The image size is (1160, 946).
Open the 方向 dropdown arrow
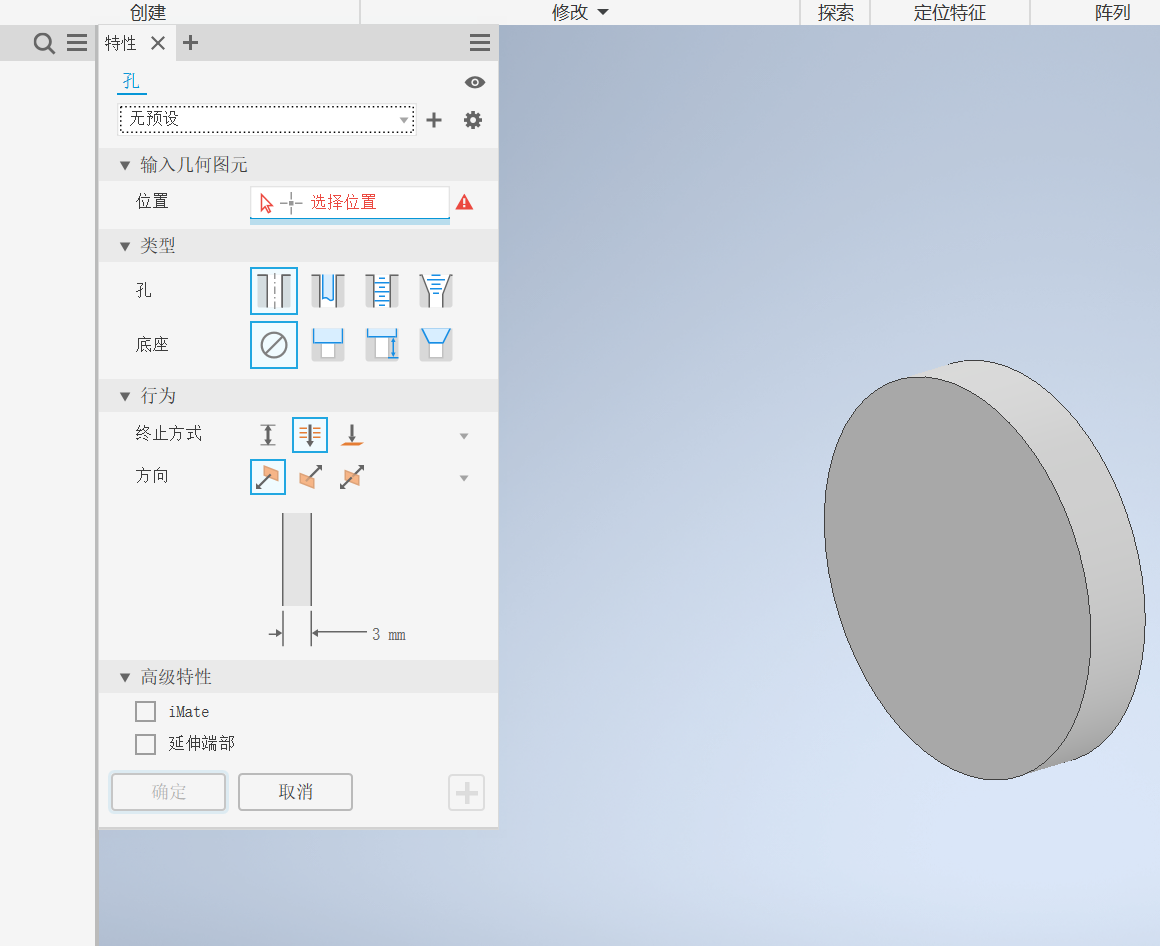(464, 478)
